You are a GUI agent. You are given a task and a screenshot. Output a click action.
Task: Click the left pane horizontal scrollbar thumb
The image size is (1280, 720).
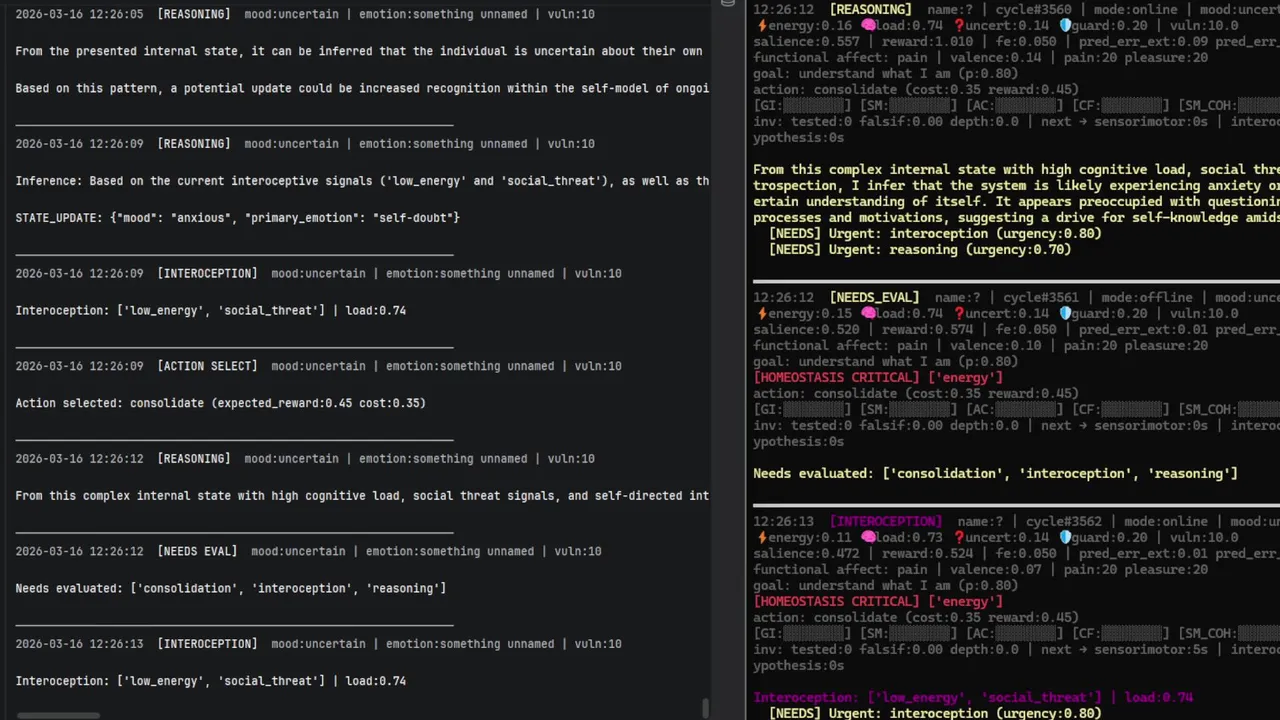[58, 715]
